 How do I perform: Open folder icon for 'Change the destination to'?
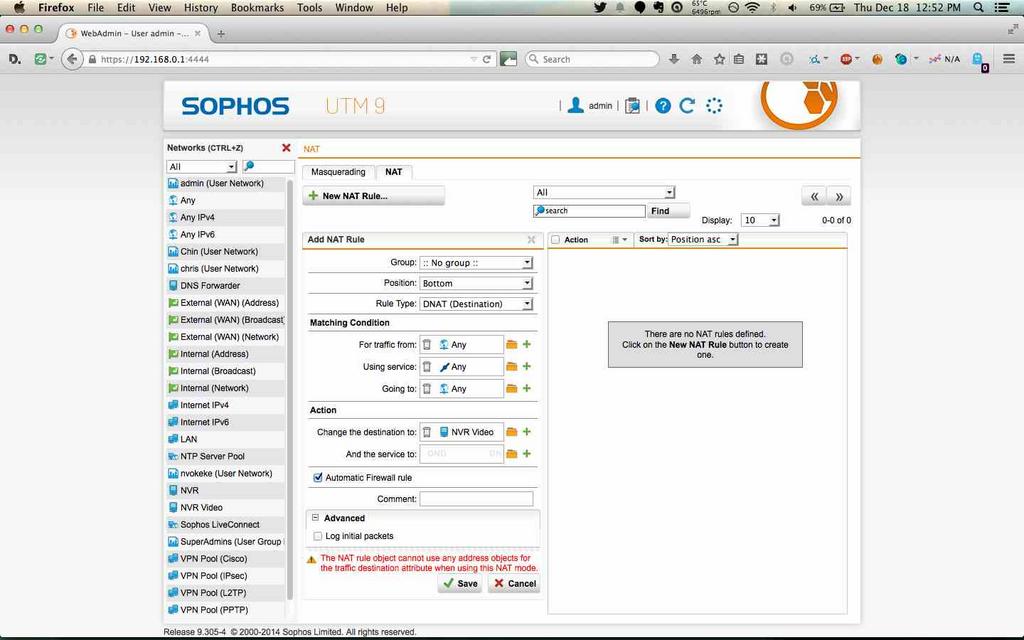pos(512,432)
